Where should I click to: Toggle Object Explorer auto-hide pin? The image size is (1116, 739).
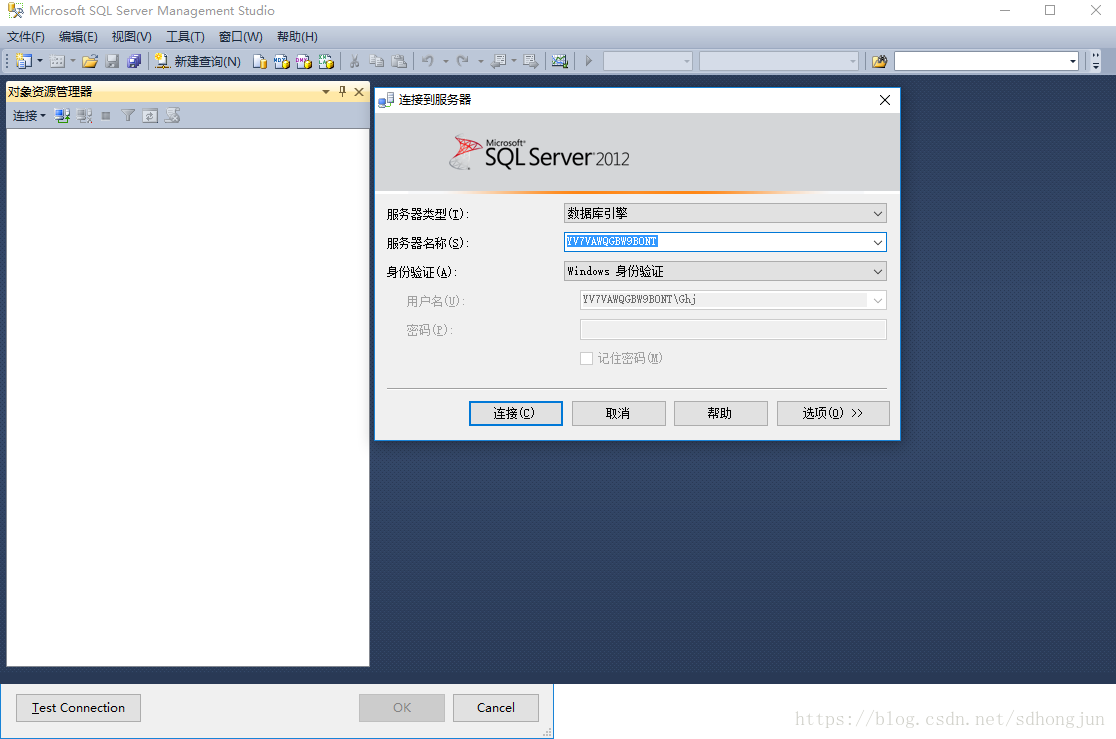[342, 92]
